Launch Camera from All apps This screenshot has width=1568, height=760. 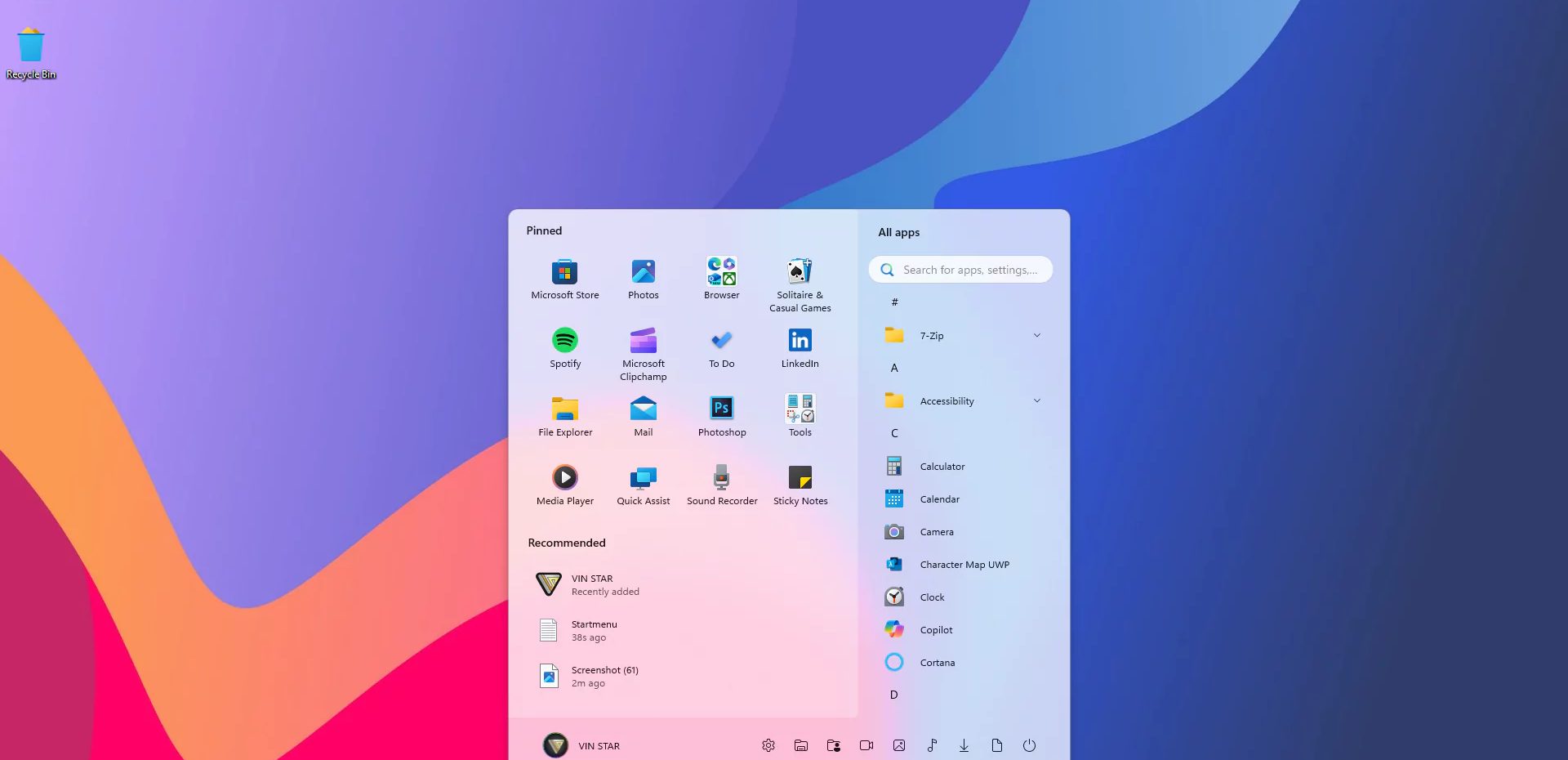(962, 531)
